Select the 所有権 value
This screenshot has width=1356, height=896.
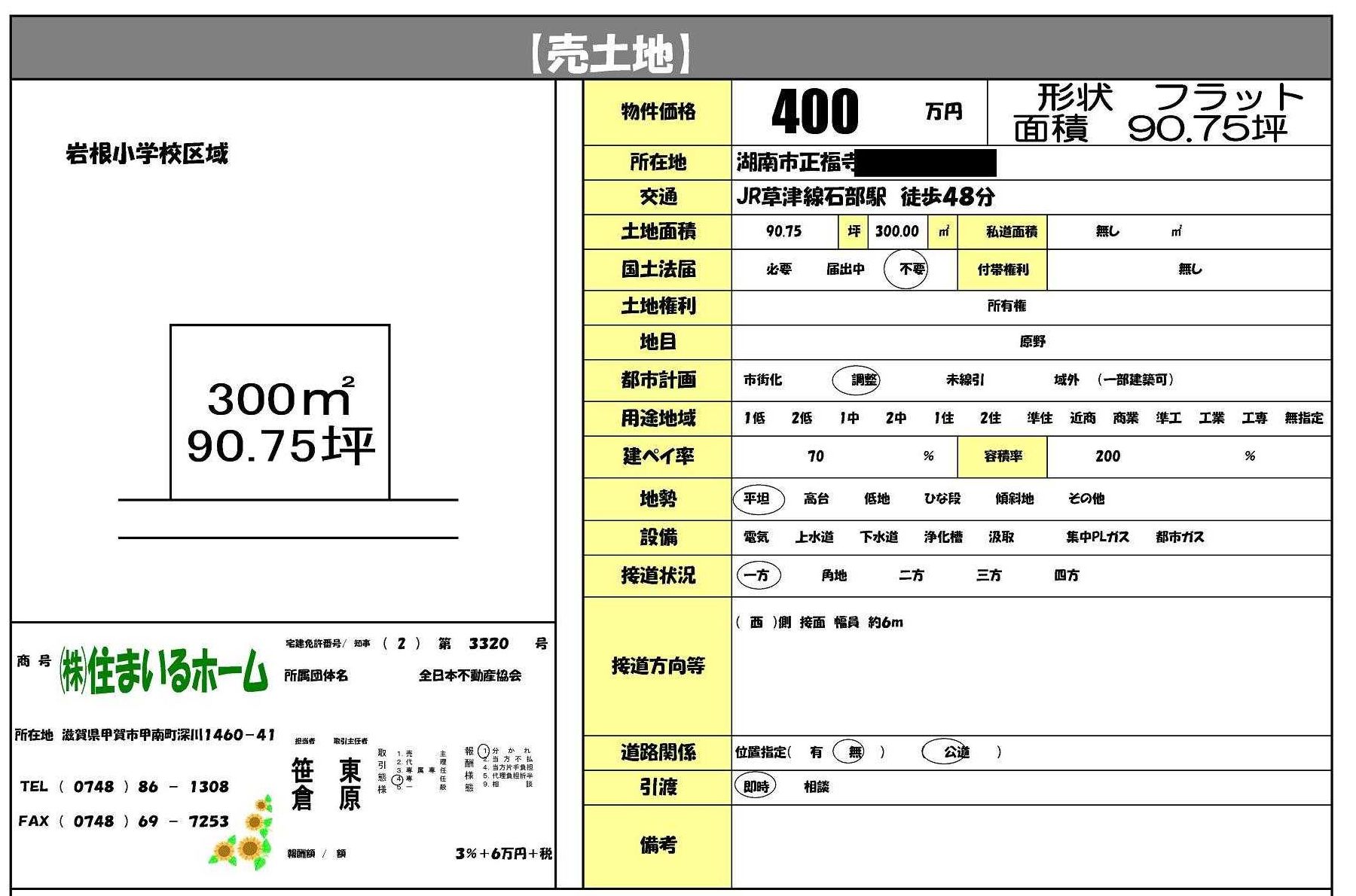(1006, 306)
